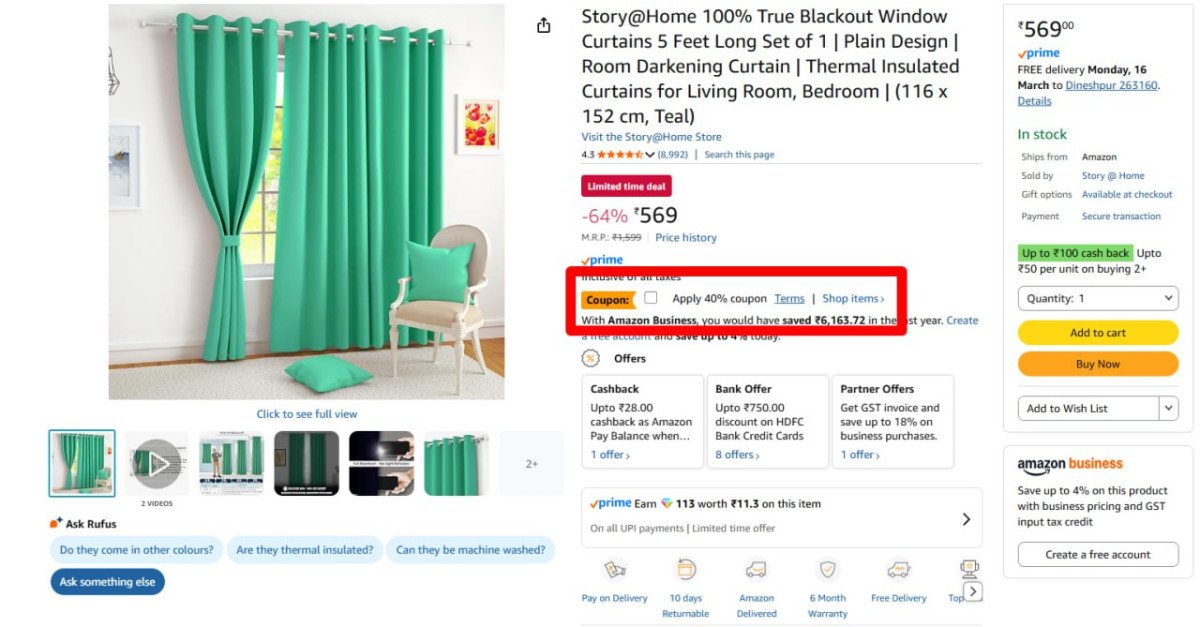The image size is (1200, 627).
Task: Open the star rating breakdown chevron
Action: [650, 155]
